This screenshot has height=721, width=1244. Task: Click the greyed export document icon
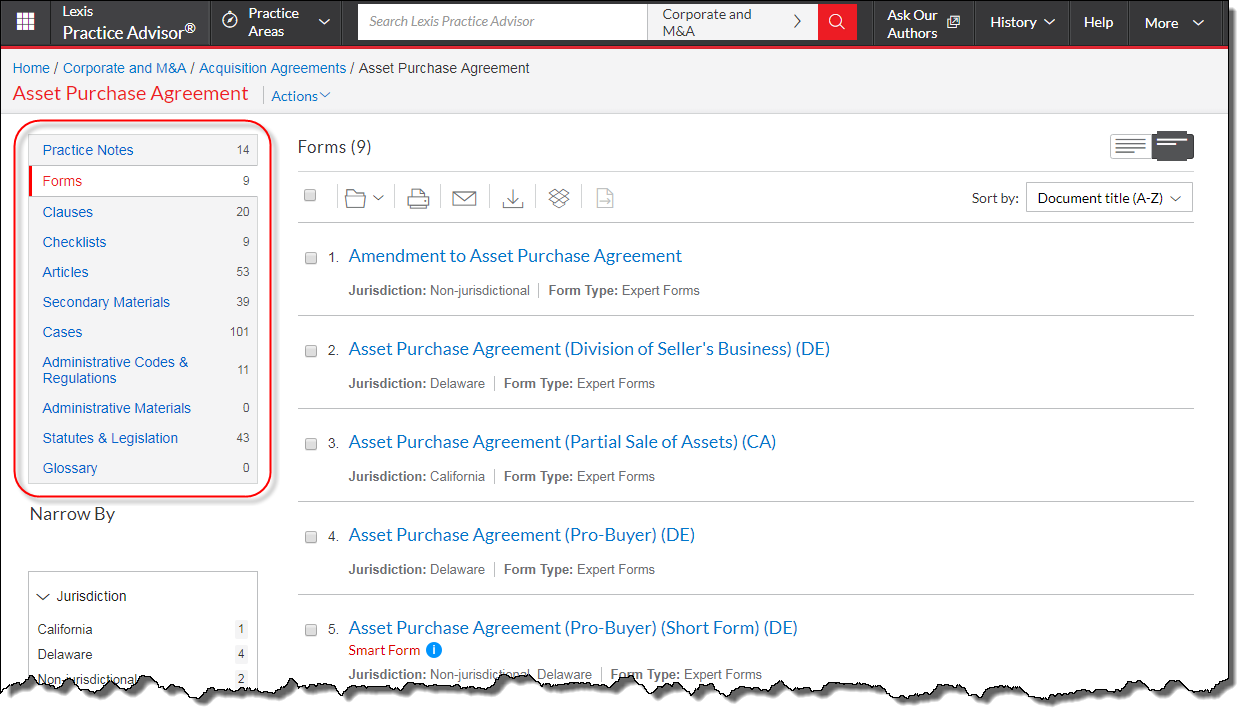point(605,198)
